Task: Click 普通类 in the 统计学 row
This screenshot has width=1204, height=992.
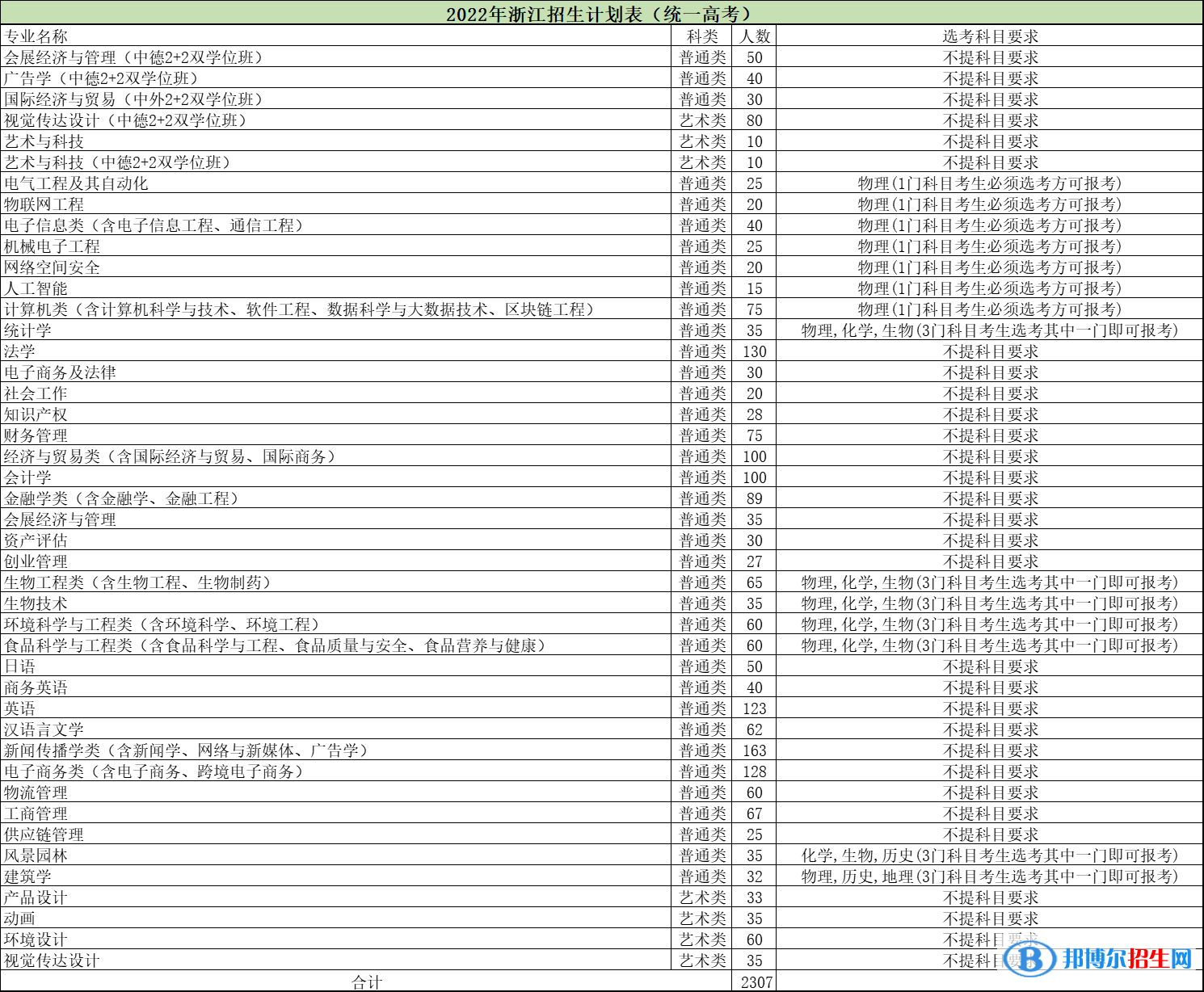Action: (702, 330)
